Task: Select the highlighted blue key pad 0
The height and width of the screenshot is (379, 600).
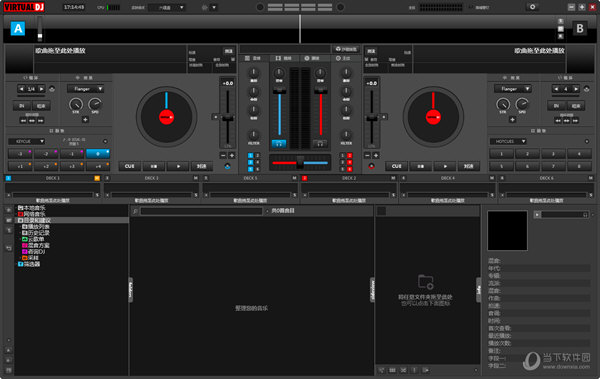Action: coord(98,154)
